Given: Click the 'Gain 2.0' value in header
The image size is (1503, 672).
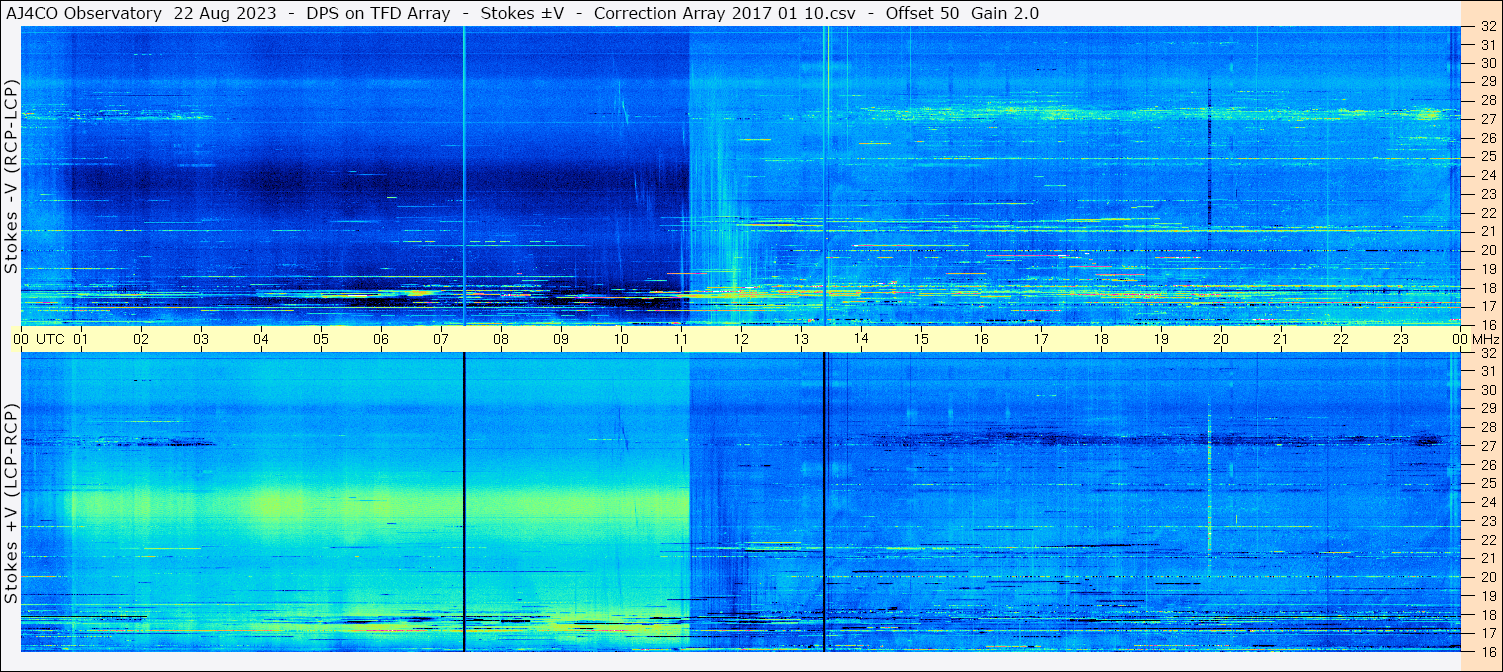Looking at the screenshot, I should tap(1005, 13).
